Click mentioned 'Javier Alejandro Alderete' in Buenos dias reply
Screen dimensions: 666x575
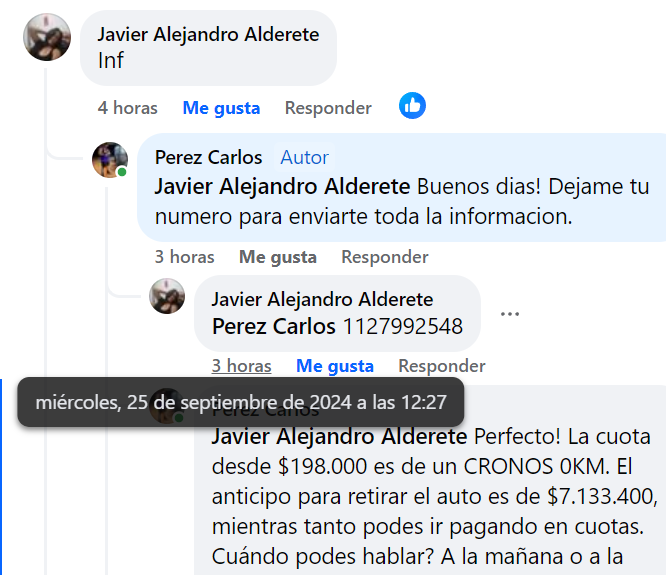282,186
